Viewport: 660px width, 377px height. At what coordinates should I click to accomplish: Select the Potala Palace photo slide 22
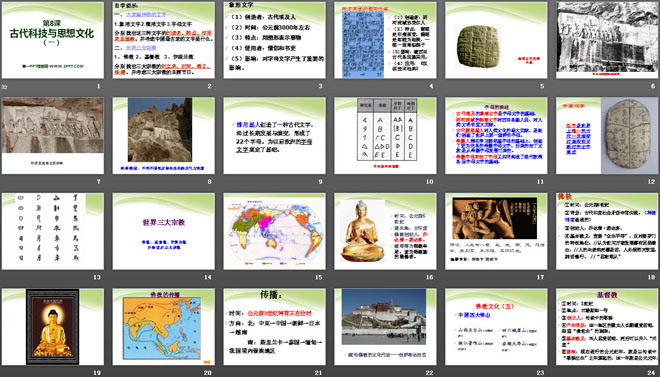click(385, 327)
